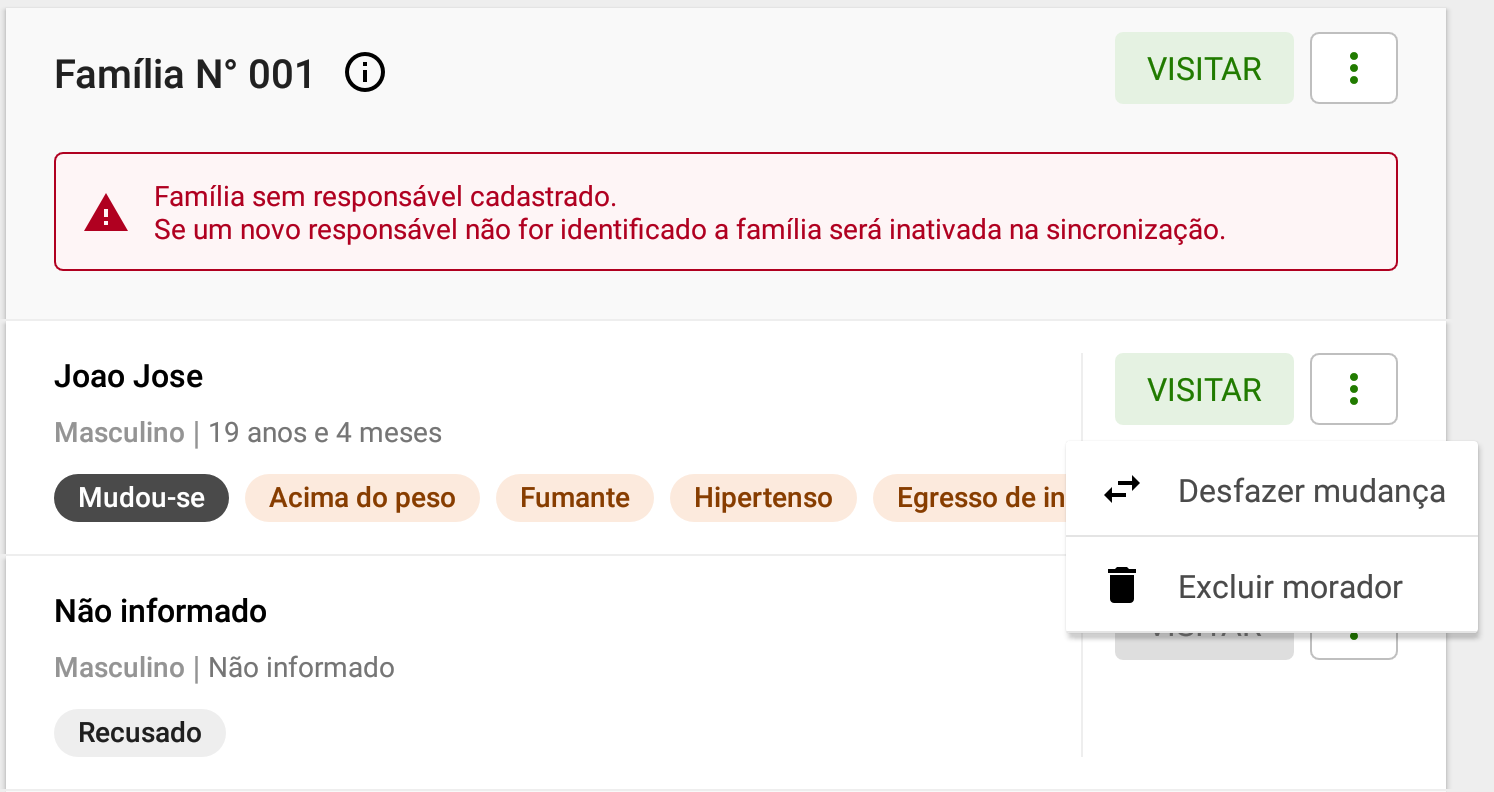The width and height of the screenshot is (1494, 792).
Task: Open partially hidden menu for Não informado
Action: point(1353,645)
